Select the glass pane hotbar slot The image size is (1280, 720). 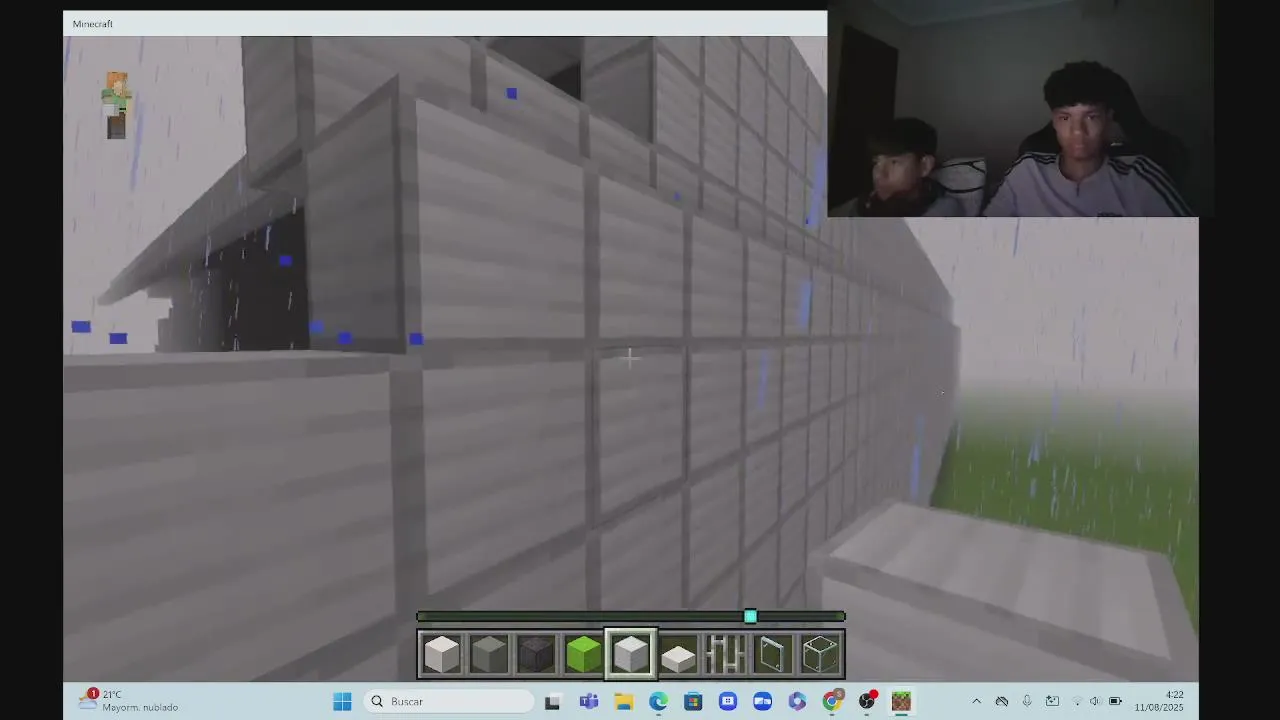773,655
